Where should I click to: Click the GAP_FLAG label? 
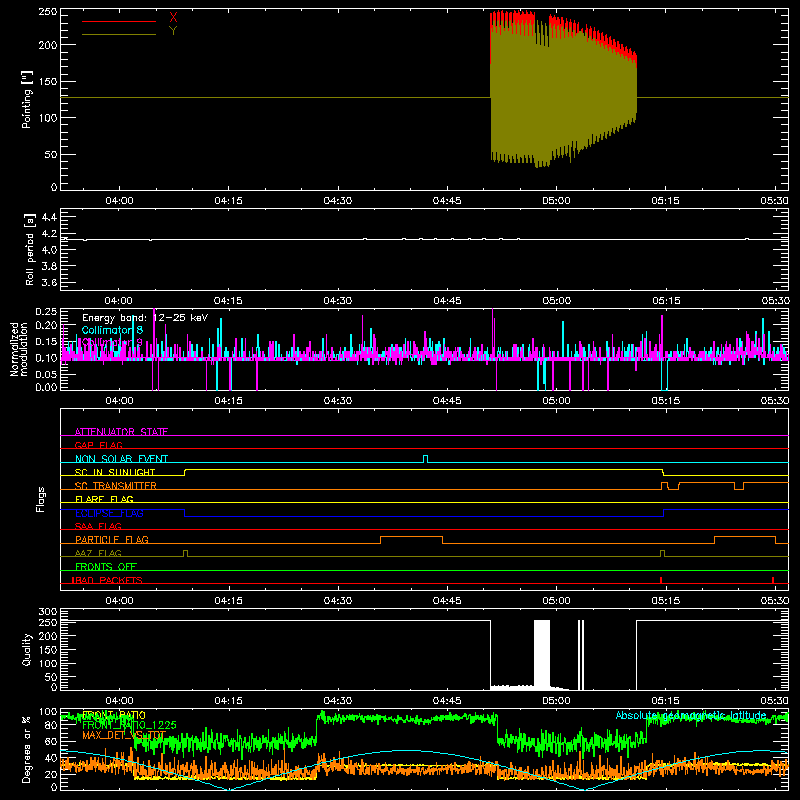(x=98, y=445)
